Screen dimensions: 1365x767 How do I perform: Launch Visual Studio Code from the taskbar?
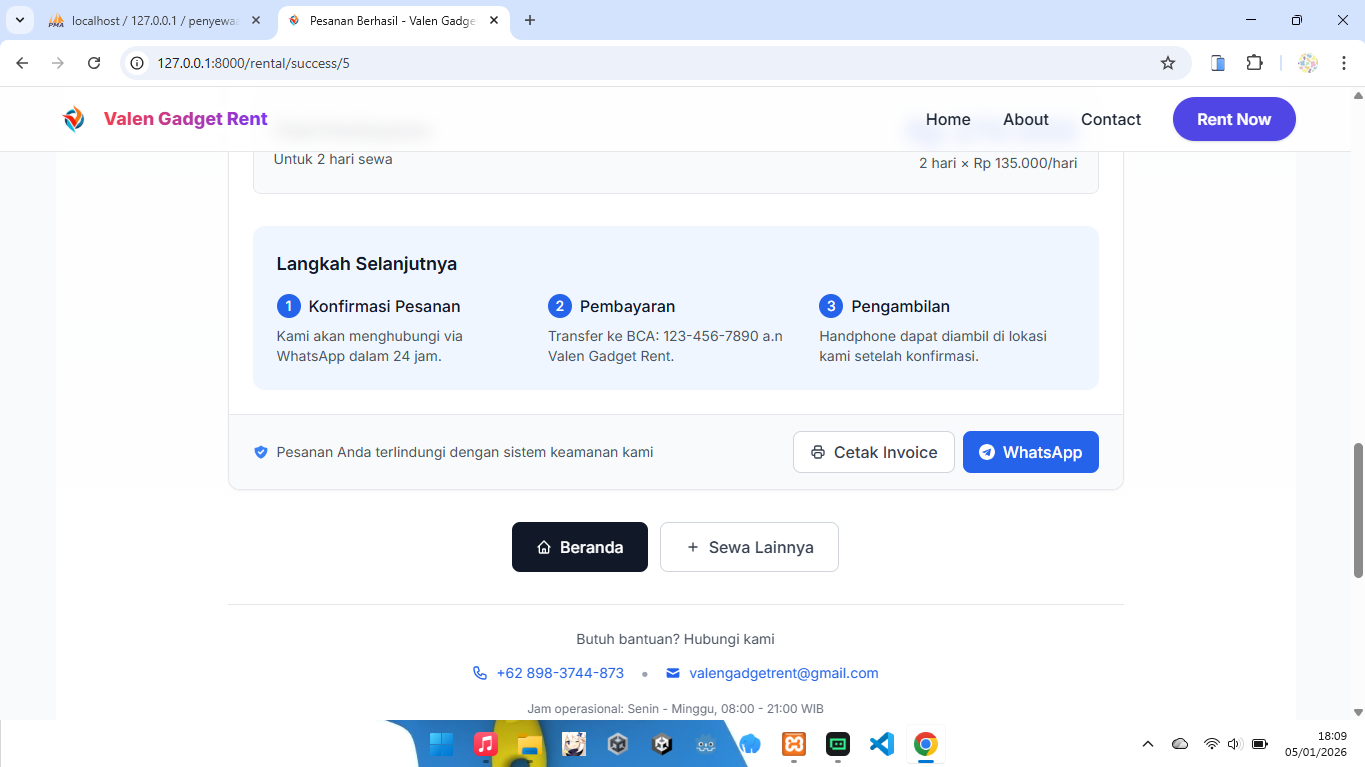pos(881,744)
